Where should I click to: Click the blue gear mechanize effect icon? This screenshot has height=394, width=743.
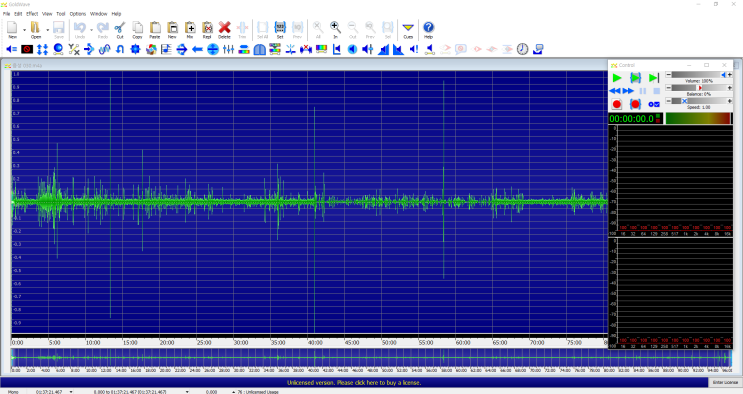[x=136, y=49]
